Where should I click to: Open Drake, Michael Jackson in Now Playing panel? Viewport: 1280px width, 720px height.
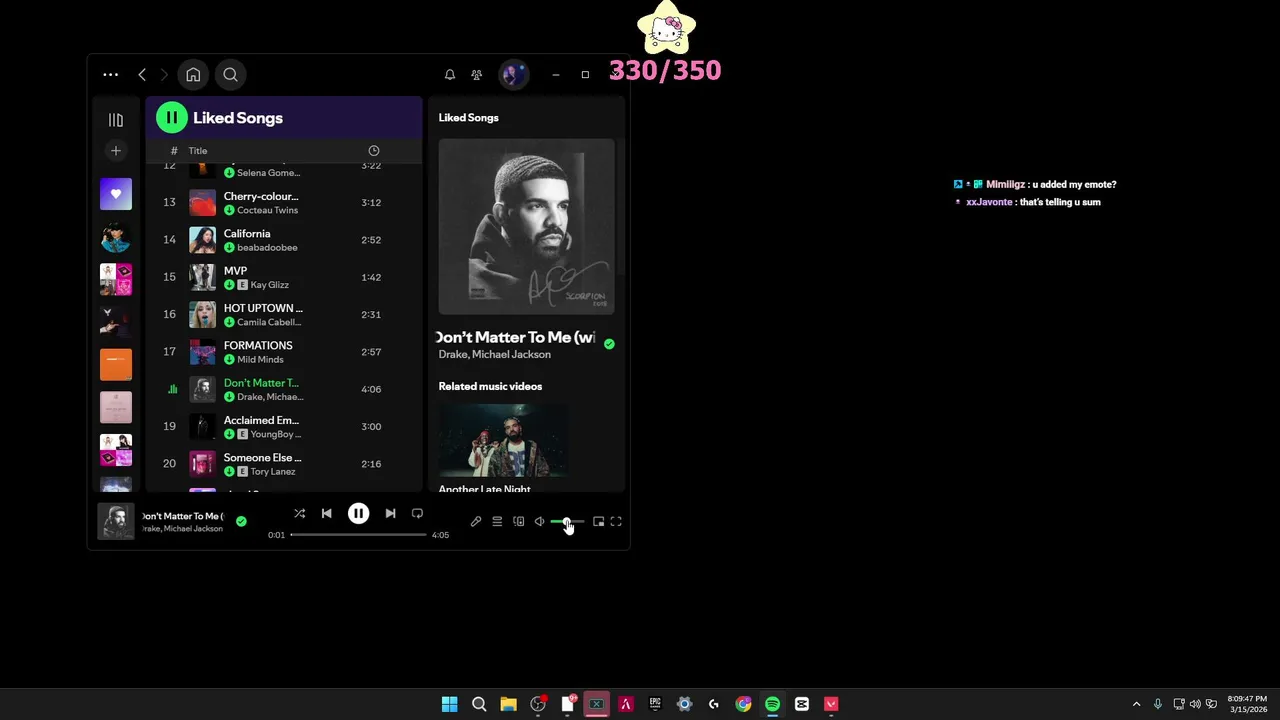(494, 355)
